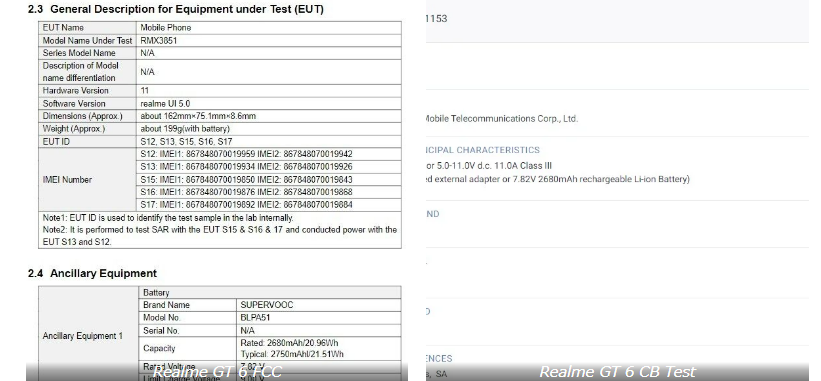Click the SUPERVOOC brand name cell

click(319, 305)
